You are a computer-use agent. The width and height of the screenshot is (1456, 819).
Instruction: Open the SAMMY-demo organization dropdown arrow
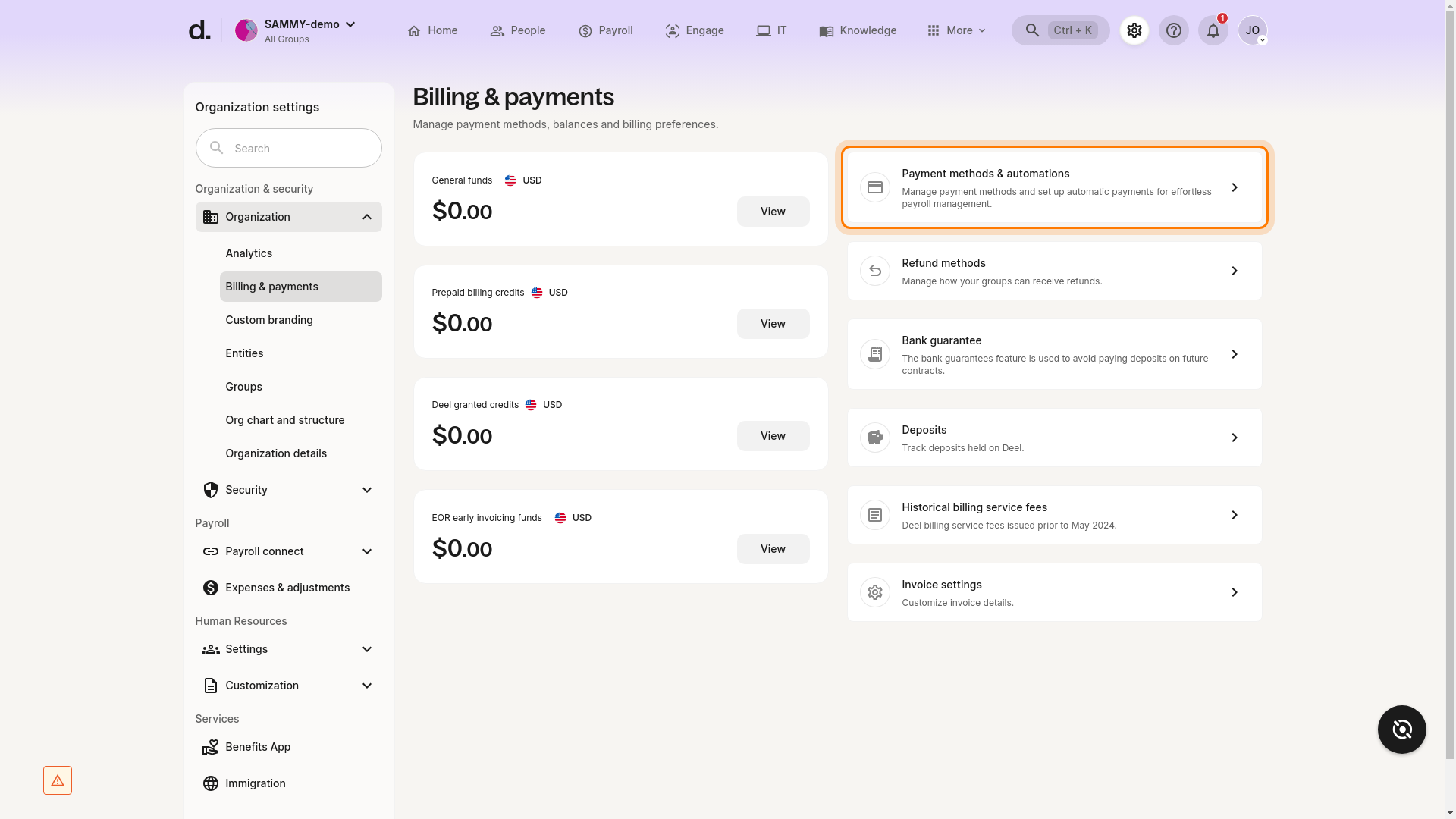[x=350, y=24]
